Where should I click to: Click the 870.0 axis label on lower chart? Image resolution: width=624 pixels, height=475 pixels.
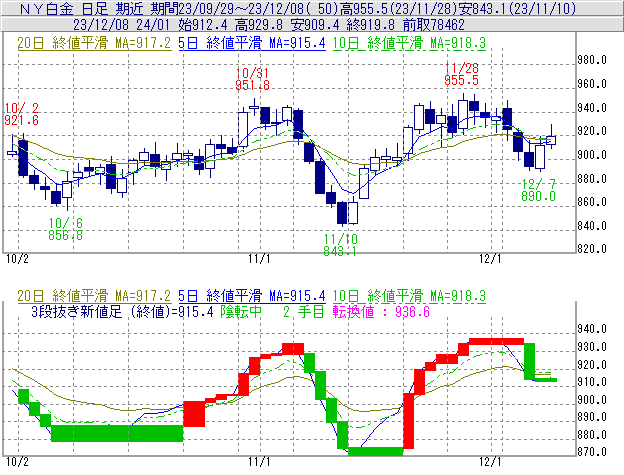[592, 452]
